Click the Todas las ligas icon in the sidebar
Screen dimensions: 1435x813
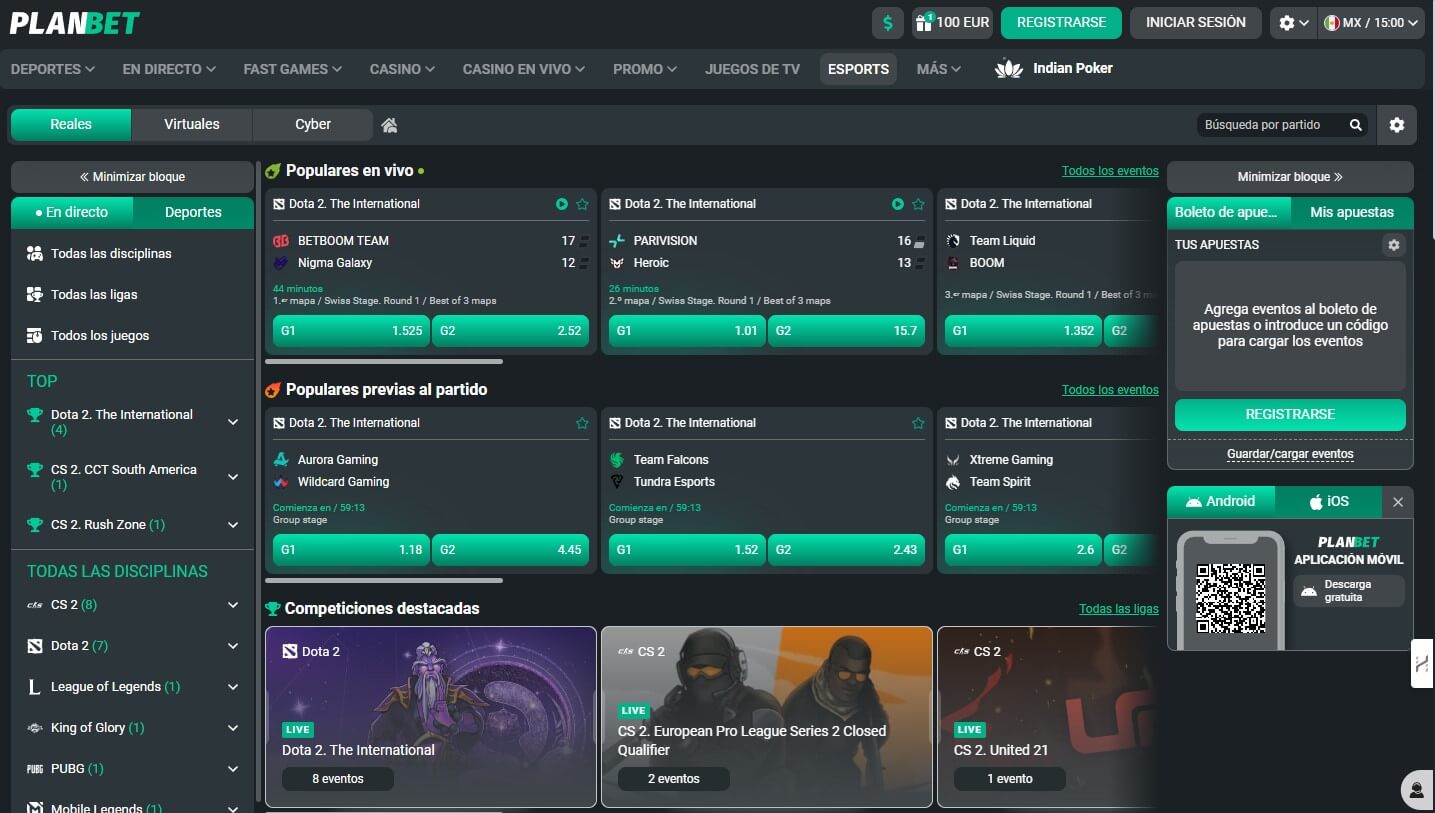click(x=35, y=295)
